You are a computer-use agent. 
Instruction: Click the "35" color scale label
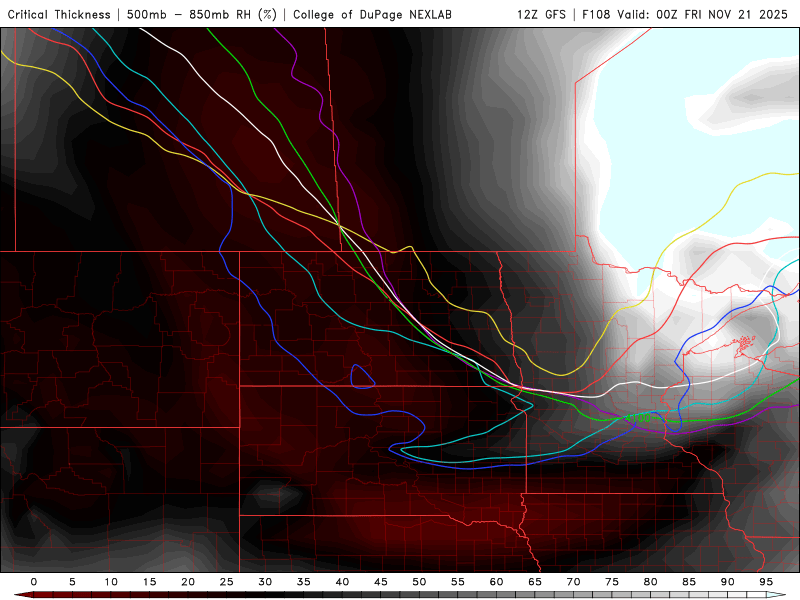[304, 582]
